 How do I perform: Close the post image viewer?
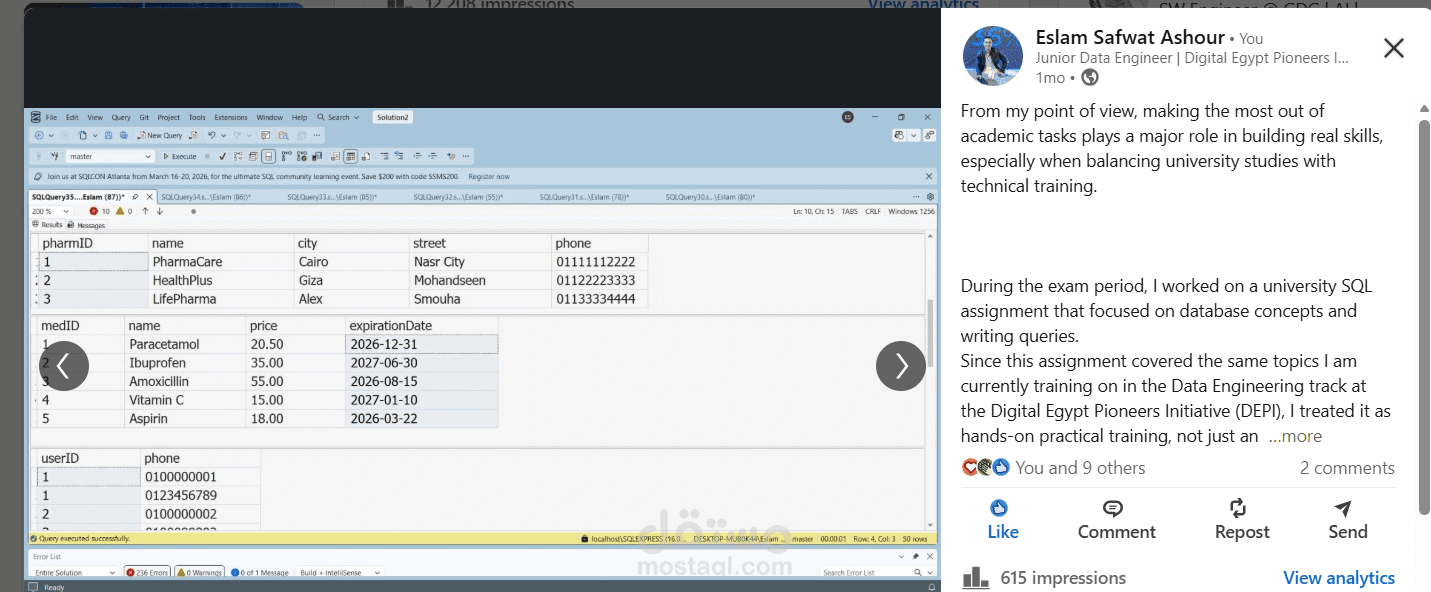[1393, 48]
